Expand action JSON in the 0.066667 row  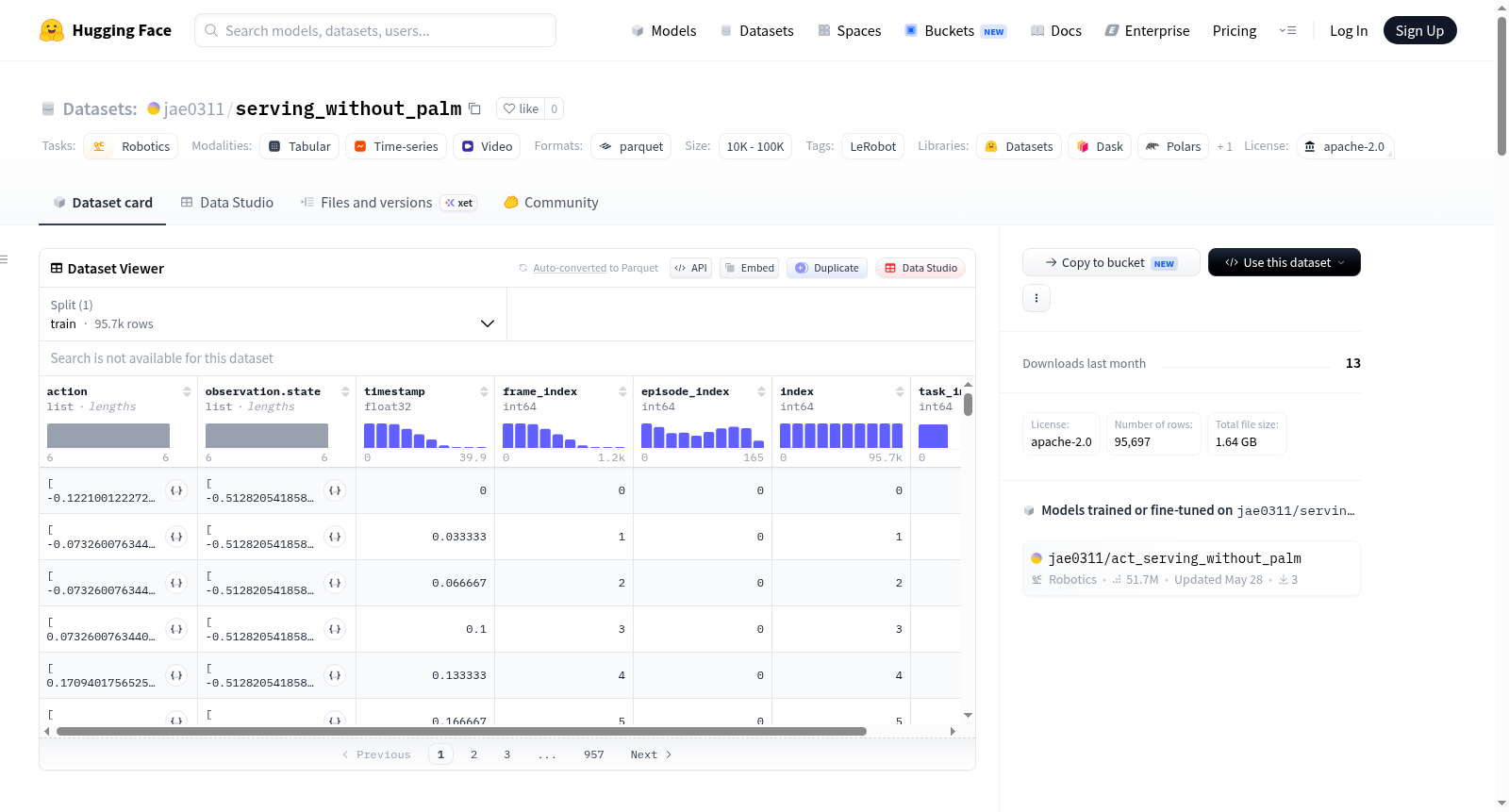[x=176, y=583]
